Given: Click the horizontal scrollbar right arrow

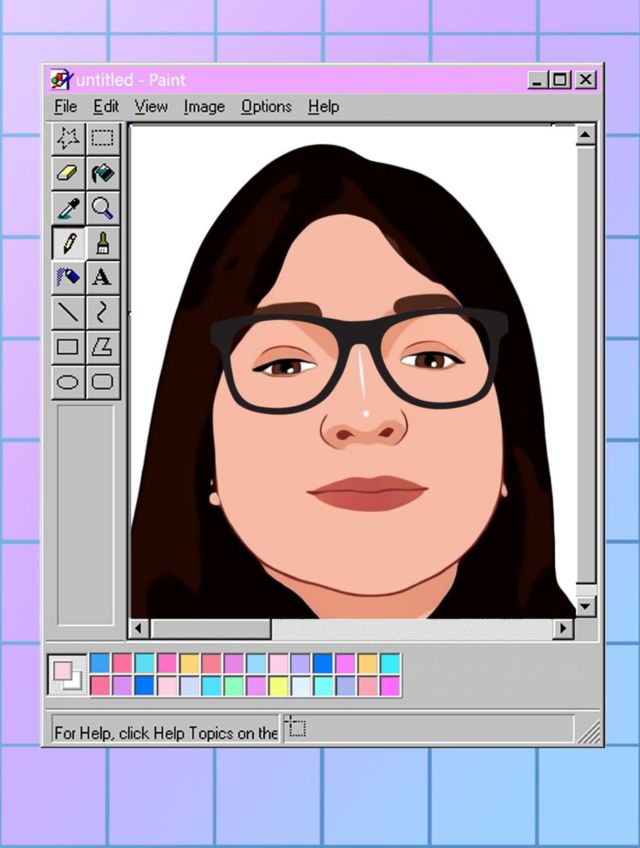Looking at the screenshot, I should (x=563, y=629).
